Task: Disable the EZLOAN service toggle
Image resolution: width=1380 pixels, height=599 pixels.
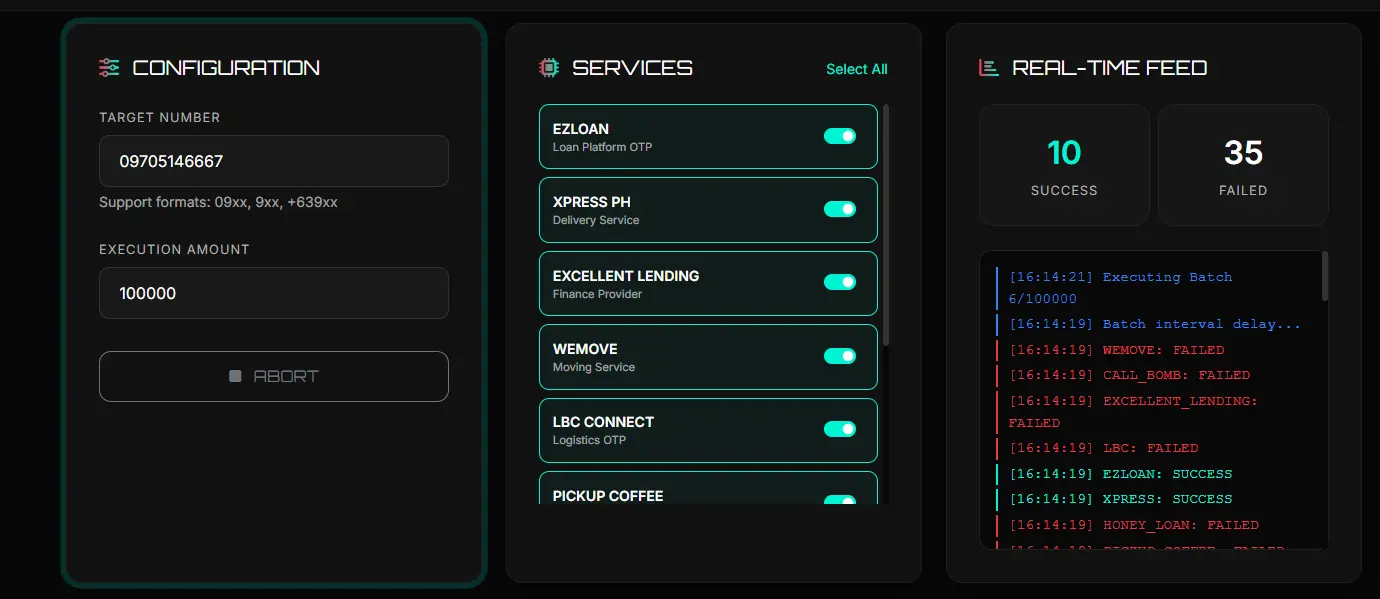Action: (840, 136)
